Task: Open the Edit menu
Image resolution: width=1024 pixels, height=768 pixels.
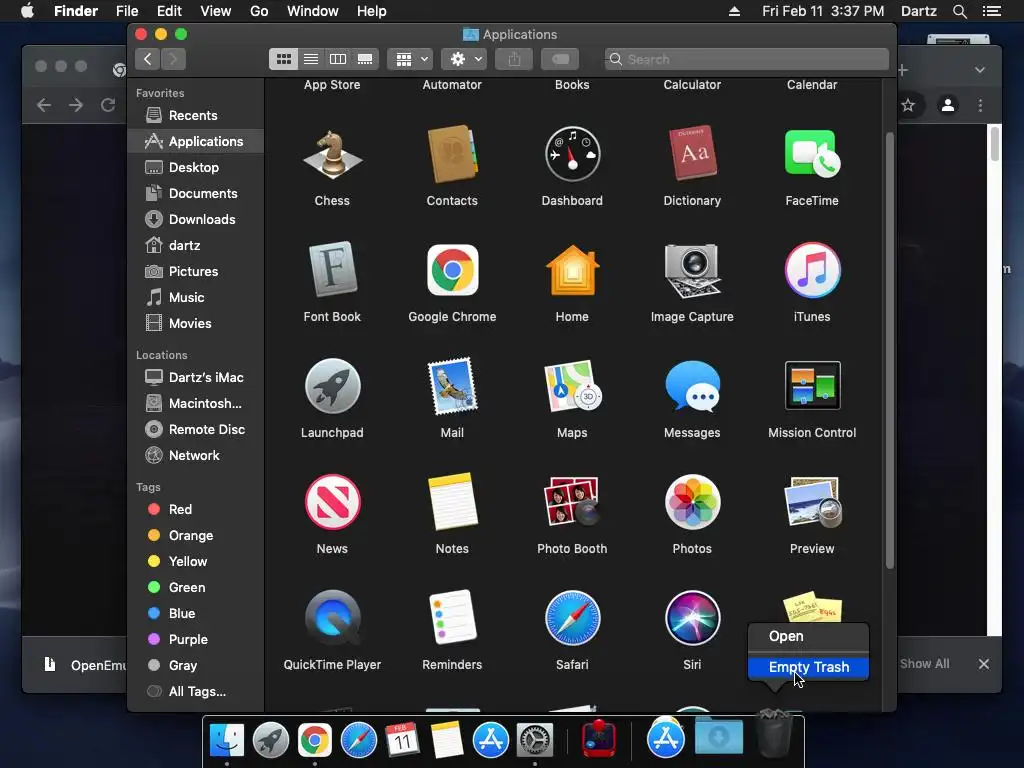Action: tap(169, 11)
